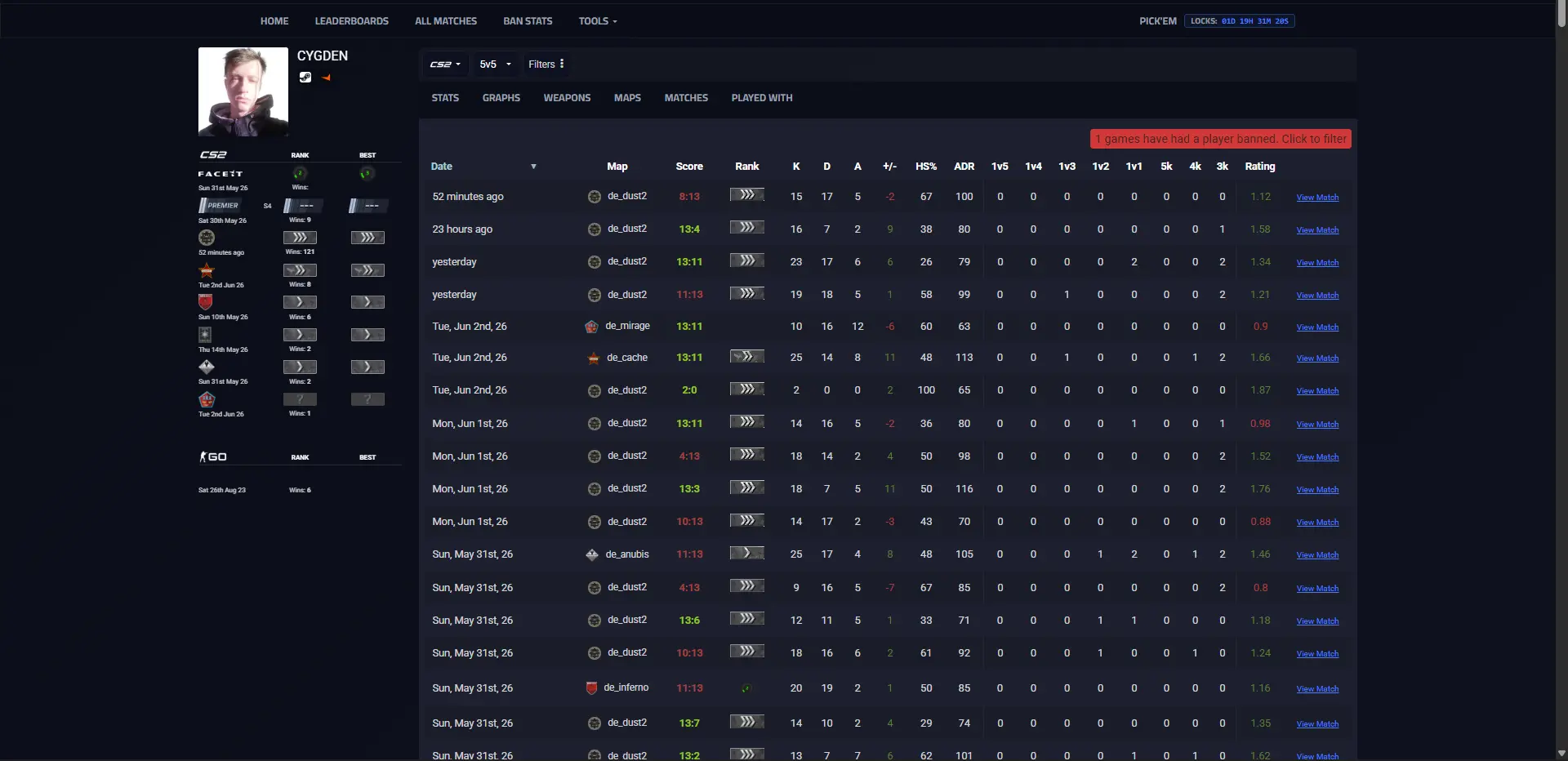Switch to the WEAPONS tab
Viewport: 1568px width, 761px height.
coord(567,98)
